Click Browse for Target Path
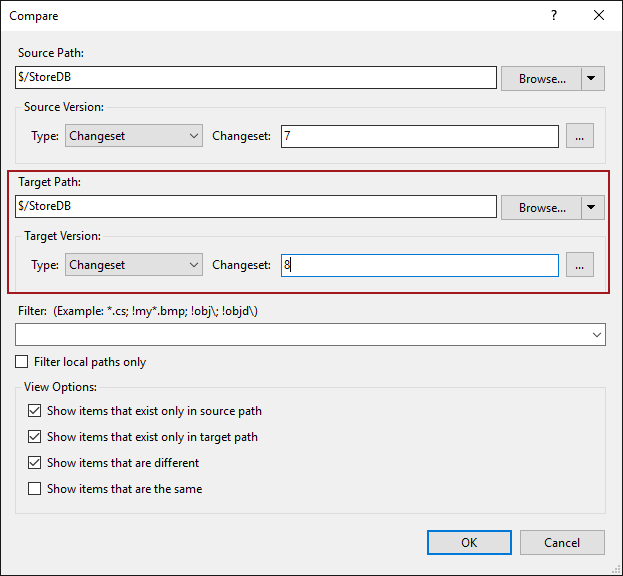 pyautogui.click(x=542, y=208)
